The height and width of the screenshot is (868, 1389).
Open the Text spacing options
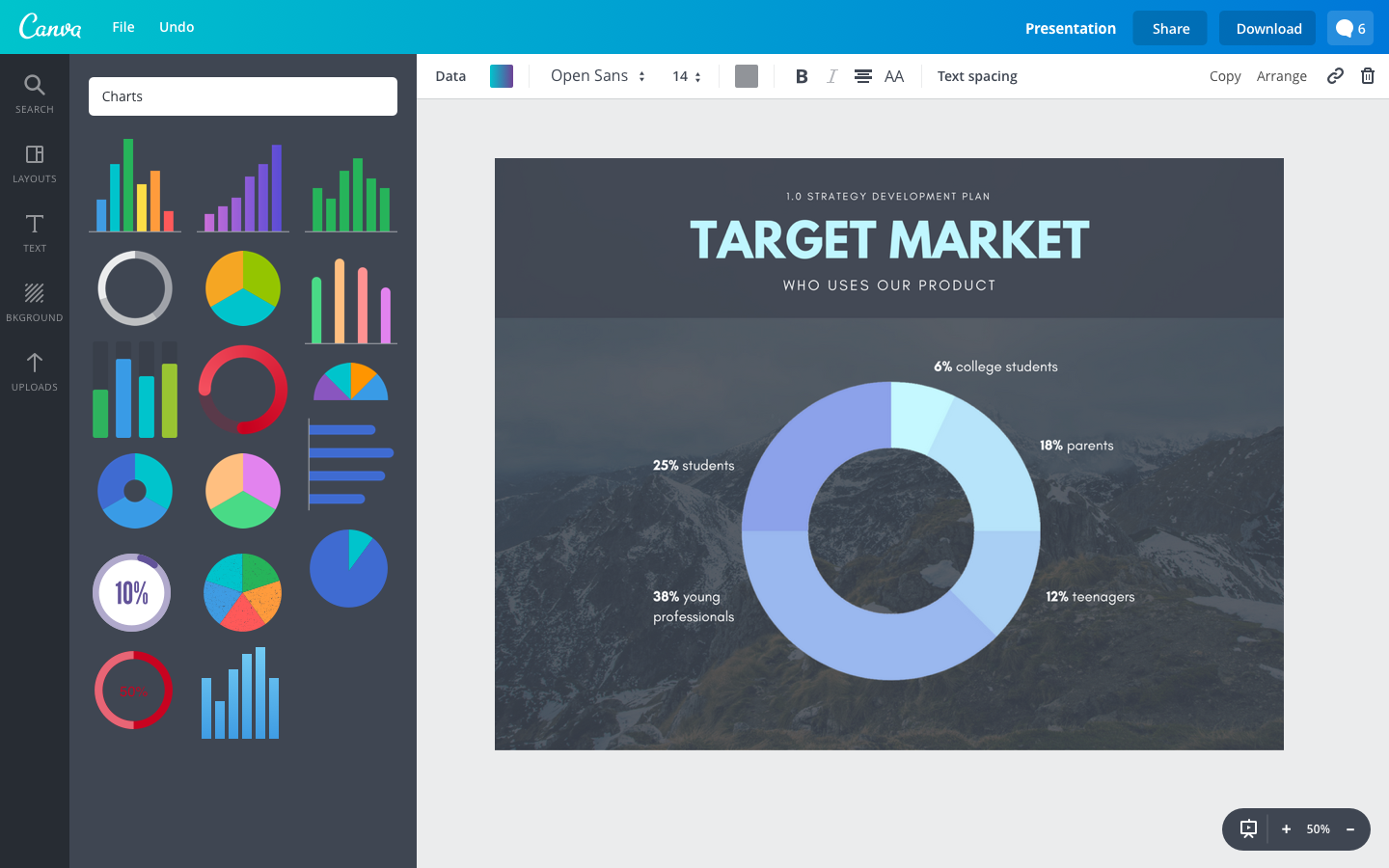coord(977,76)
